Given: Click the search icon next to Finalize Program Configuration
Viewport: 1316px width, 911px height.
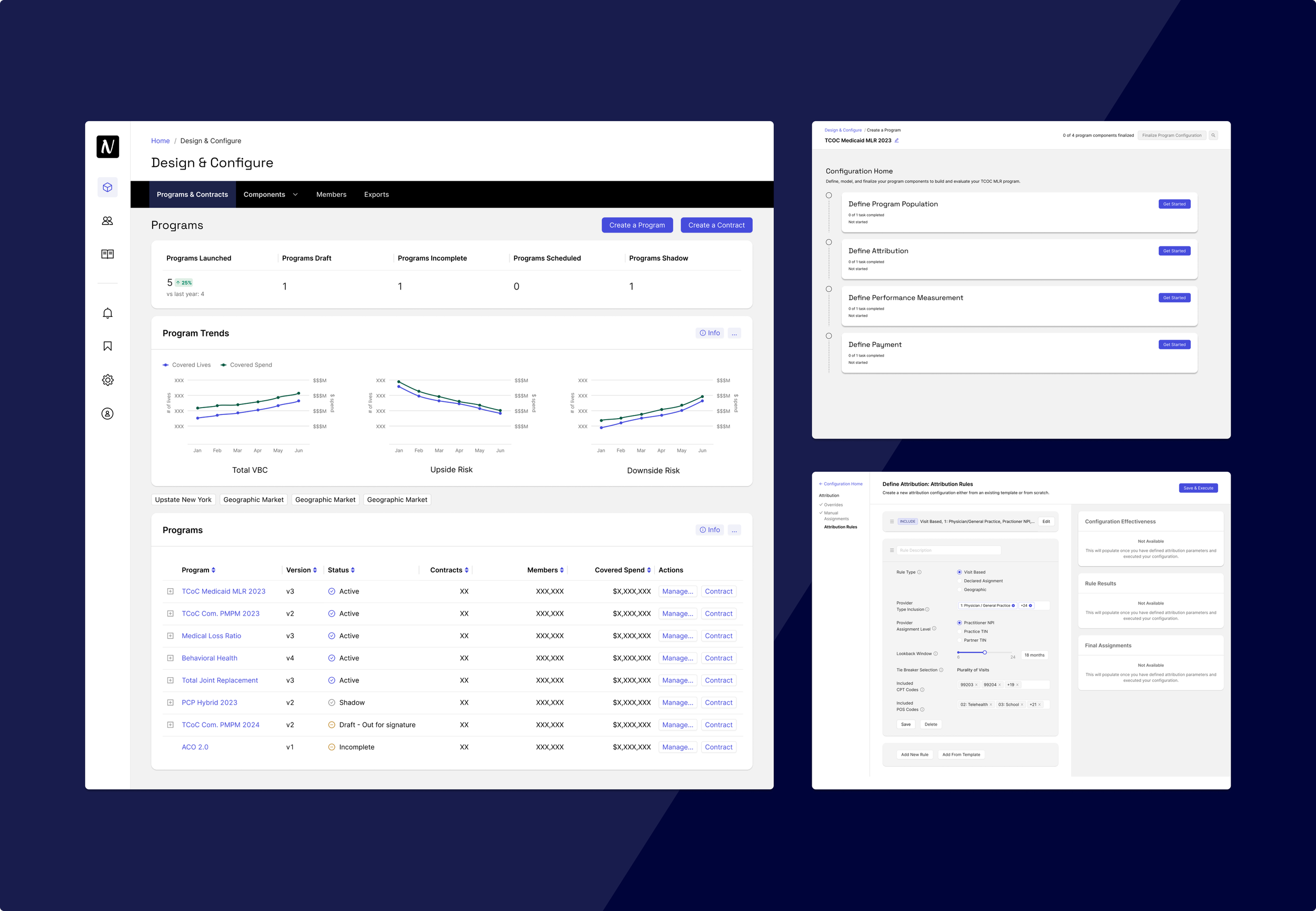Looking at the screenshot, I should point(1213,135).
